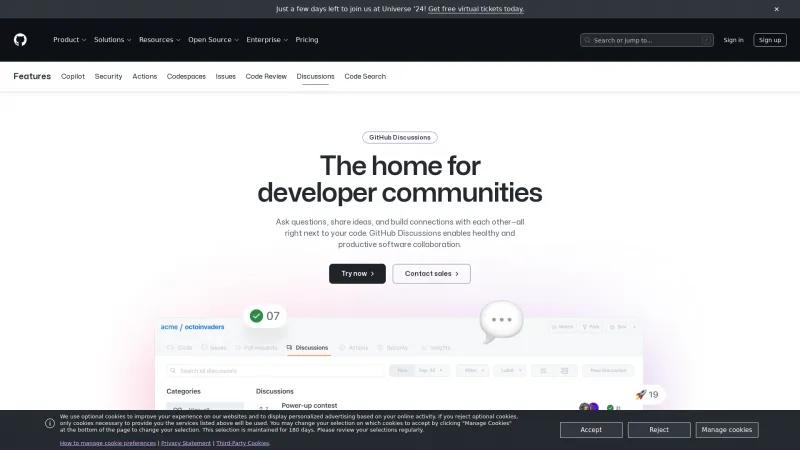The width and height of the screenshot is (800, 450).
Task: Click the Contact sales button
Action: 431,274
